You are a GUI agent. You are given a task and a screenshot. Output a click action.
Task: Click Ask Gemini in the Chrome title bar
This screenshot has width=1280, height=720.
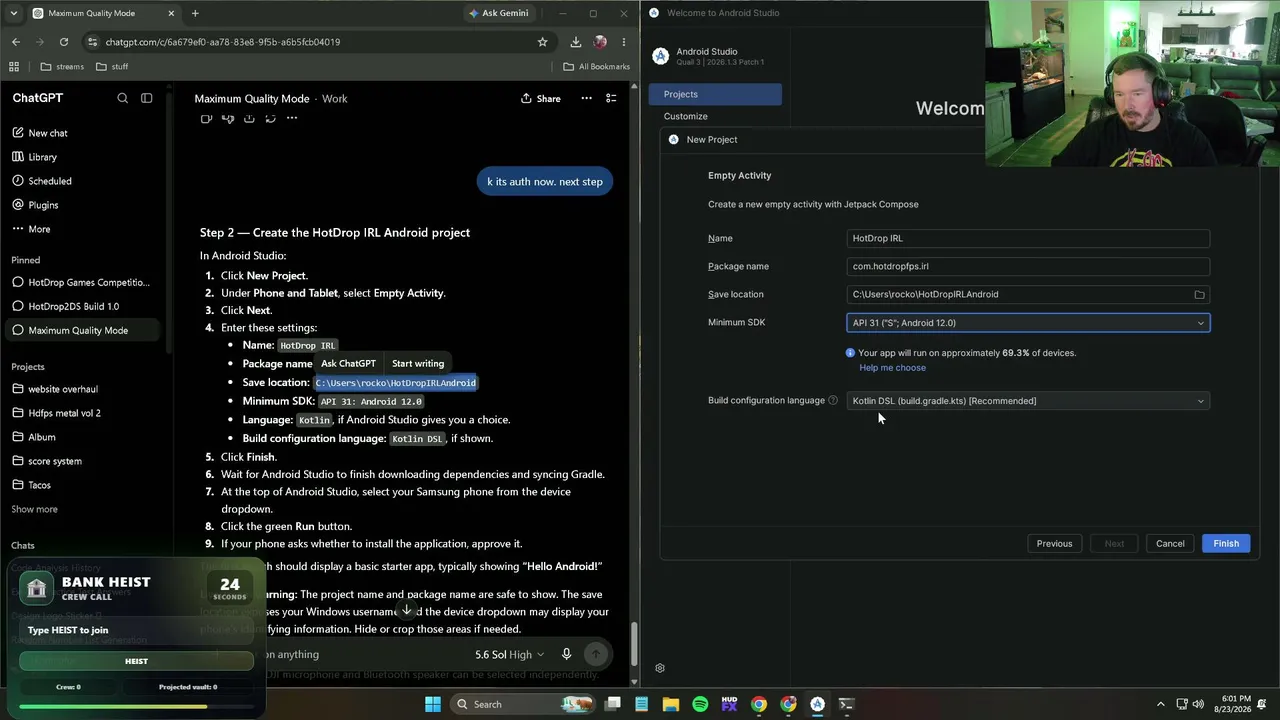coord(498,13)
